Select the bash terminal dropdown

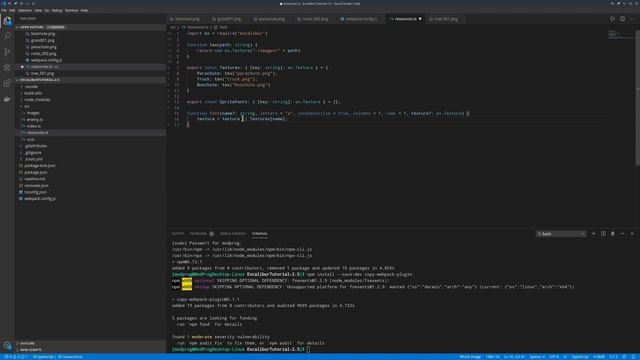point(560,234)
